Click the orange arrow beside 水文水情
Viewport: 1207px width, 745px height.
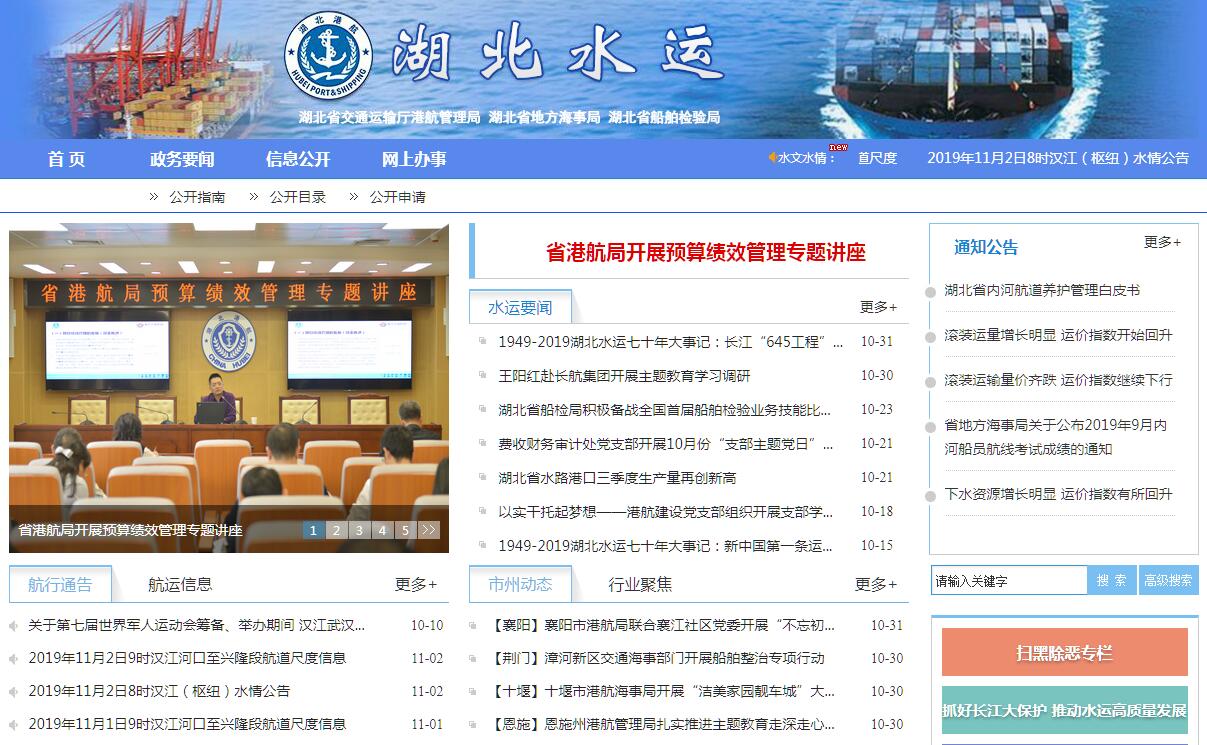click(x=772, y=157)
